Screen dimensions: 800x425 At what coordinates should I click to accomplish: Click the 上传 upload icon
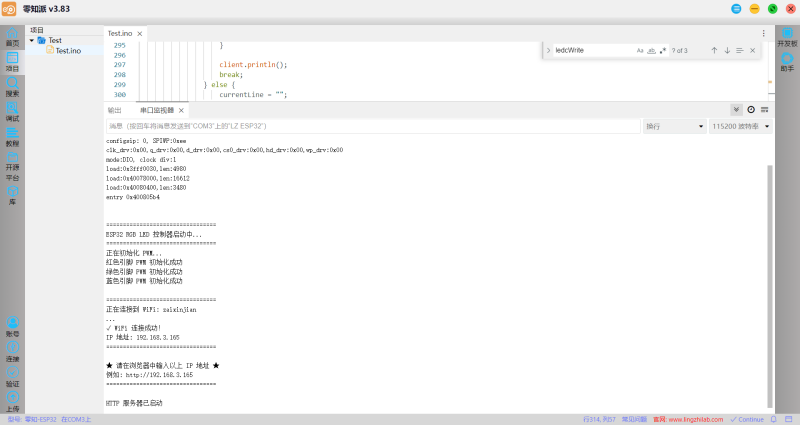(12, 402)
